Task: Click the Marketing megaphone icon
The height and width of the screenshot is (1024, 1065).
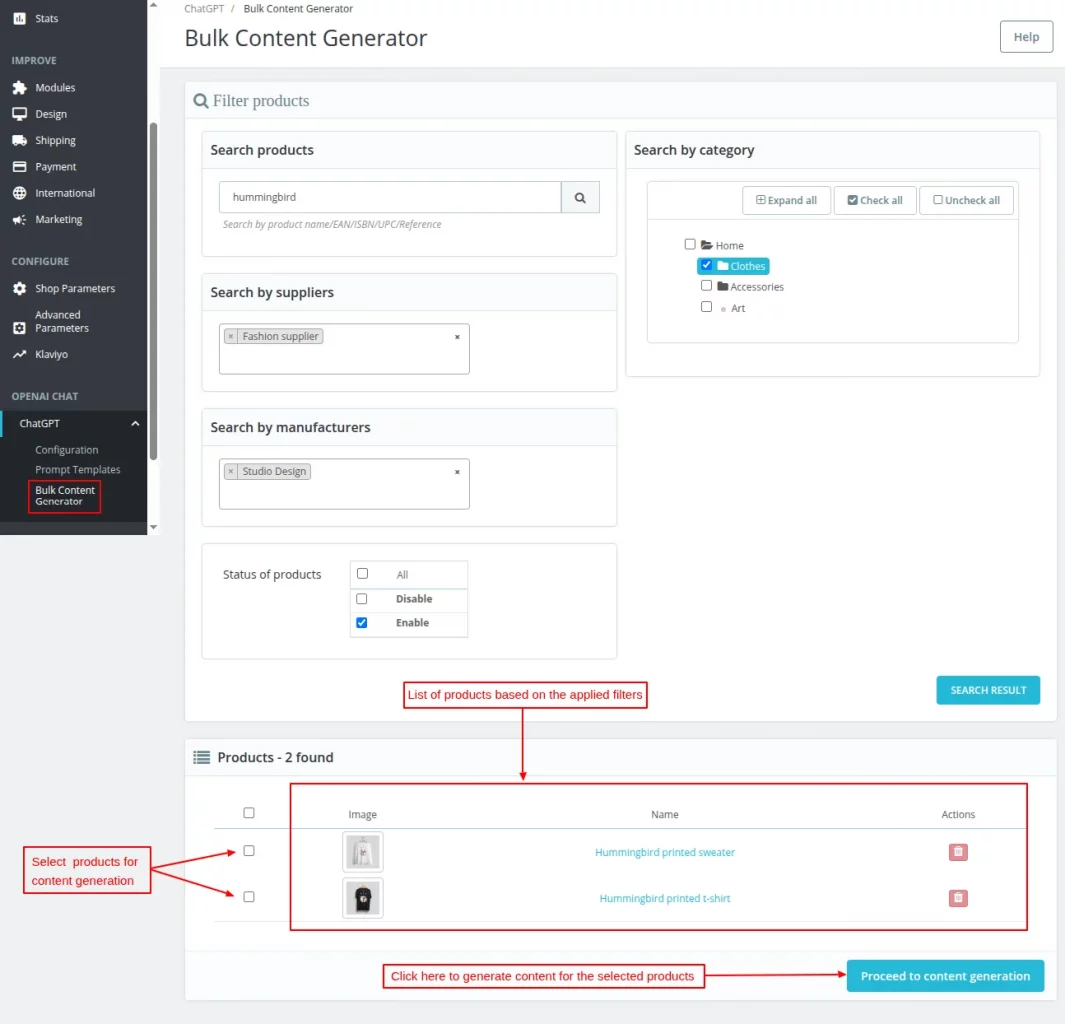Action: click(20, 219)
